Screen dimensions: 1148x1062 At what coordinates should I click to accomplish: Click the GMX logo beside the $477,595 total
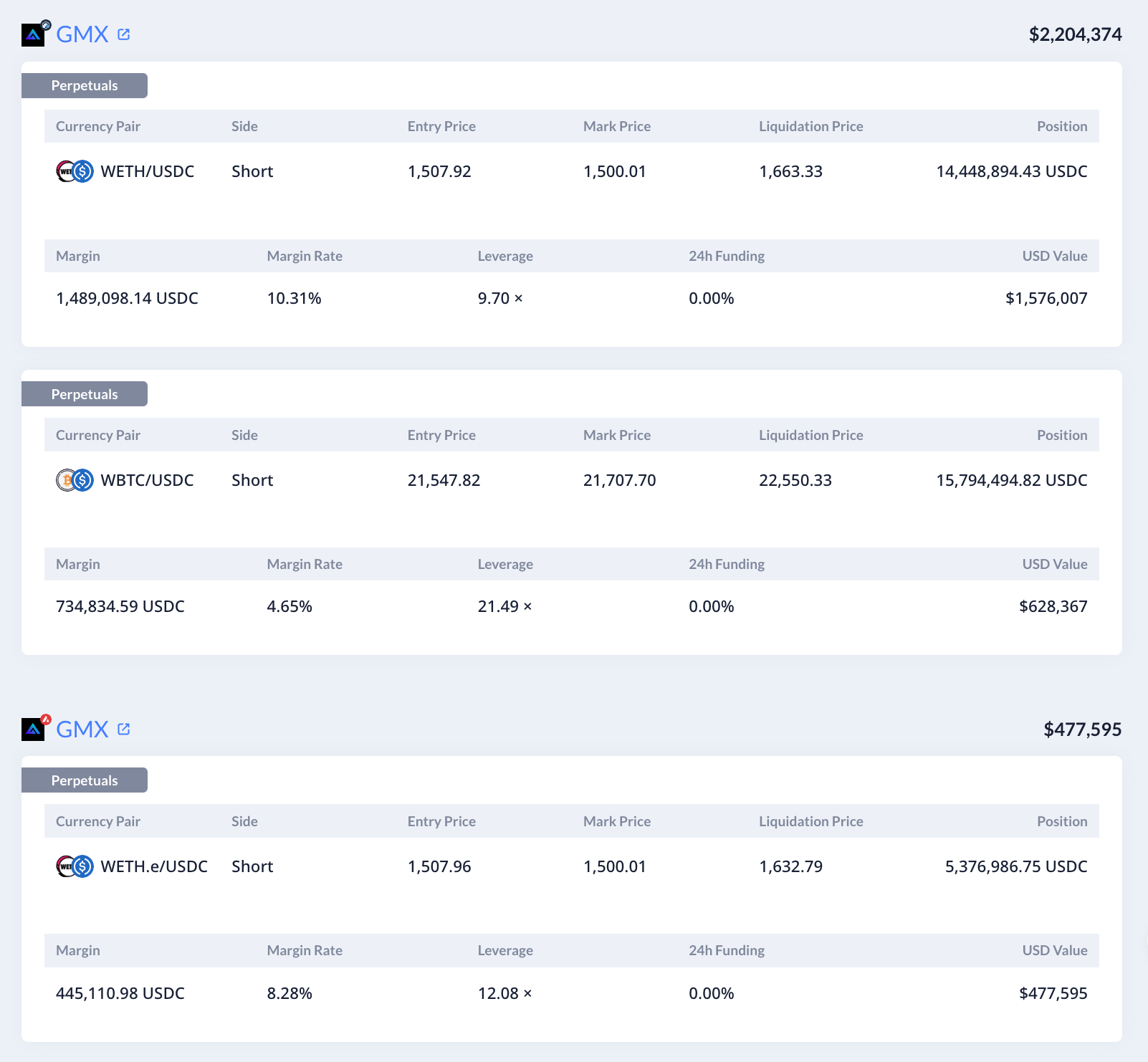coord(33,729)
